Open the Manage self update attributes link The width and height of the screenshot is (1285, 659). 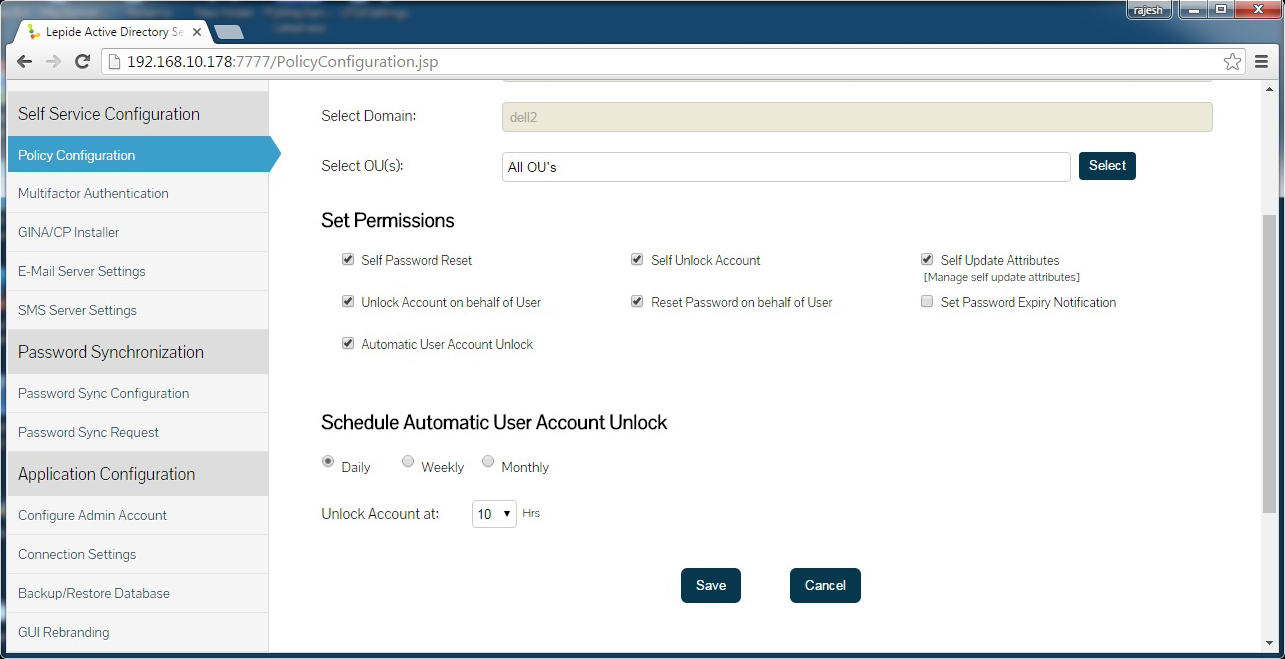[1001, 277]
